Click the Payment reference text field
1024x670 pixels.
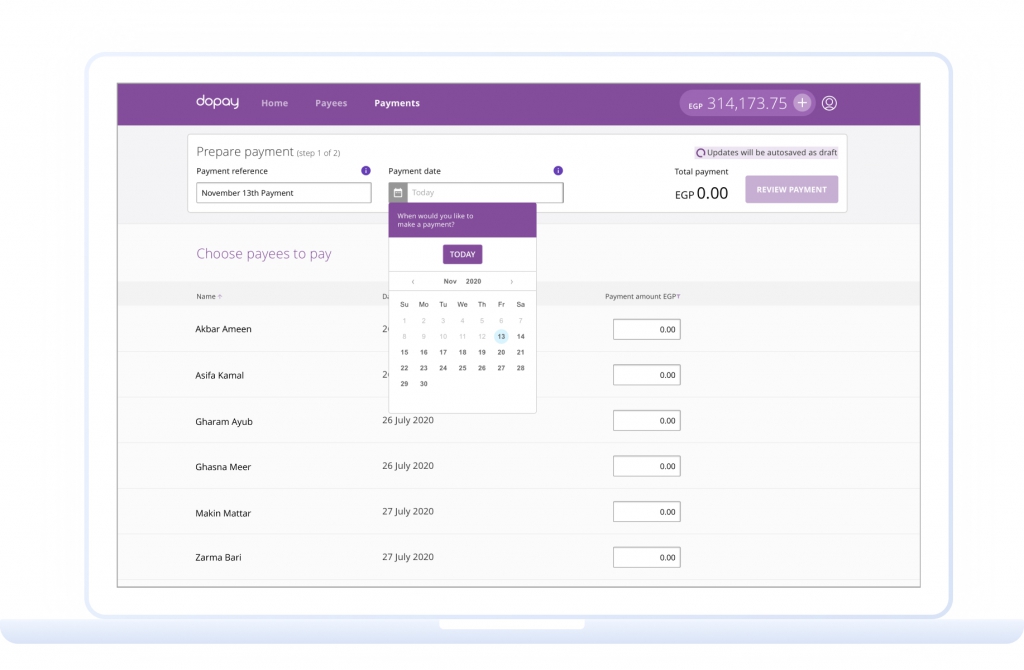(x=283, y=193)
